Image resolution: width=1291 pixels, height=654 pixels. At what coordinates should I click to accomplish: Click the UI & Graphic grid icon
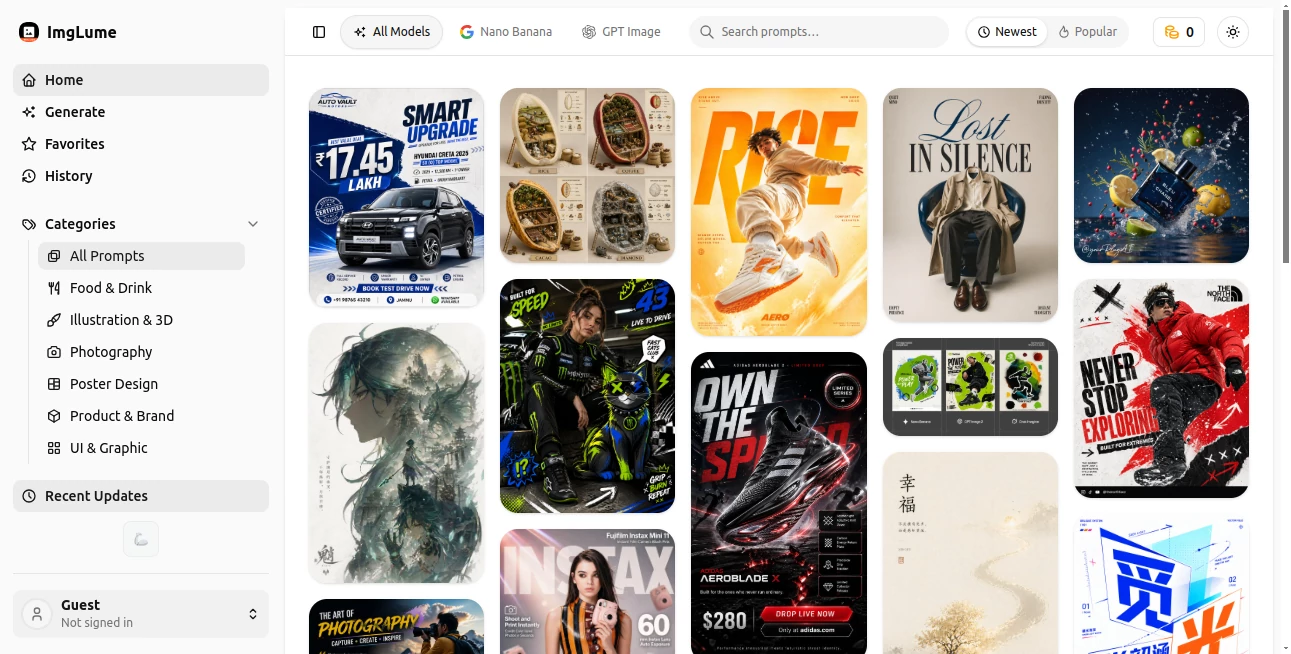(54, 448)
